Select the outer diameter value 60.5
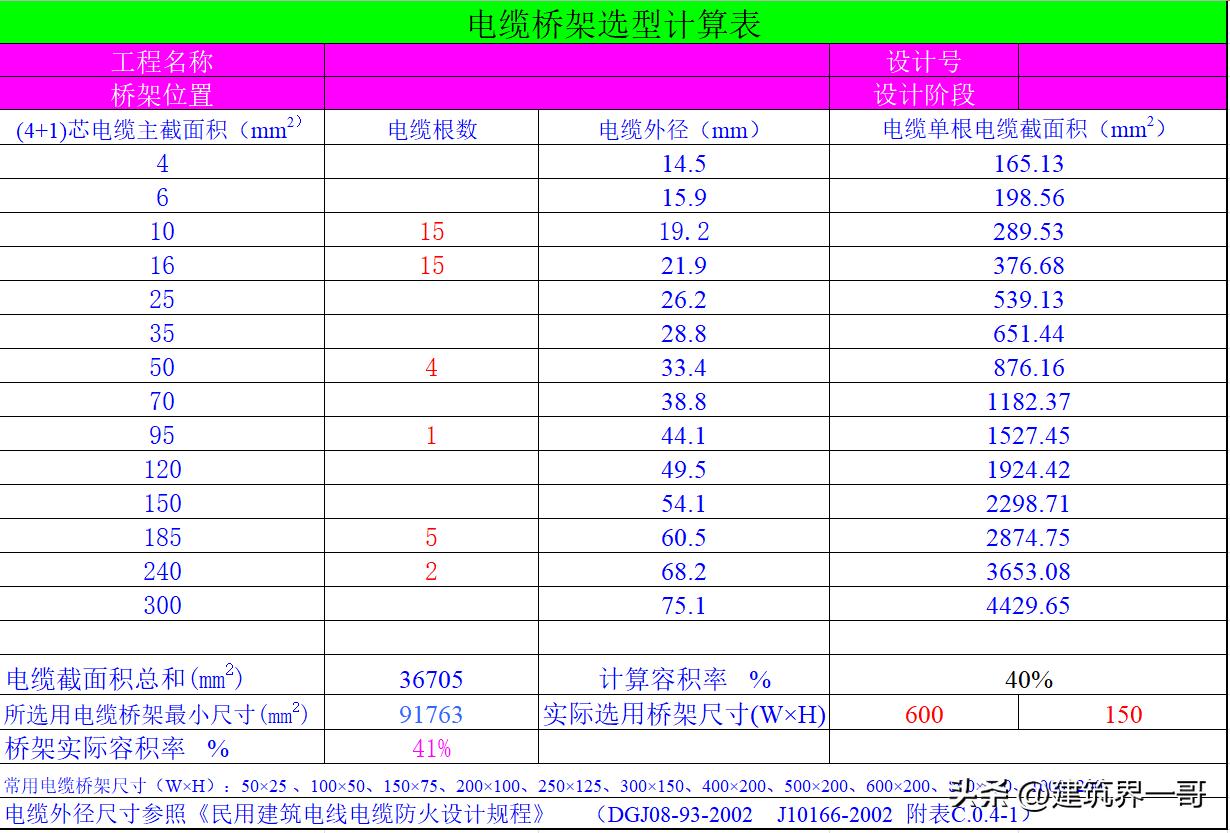Viewport: 1230px width, 833px height. click(x=684, y=537)
